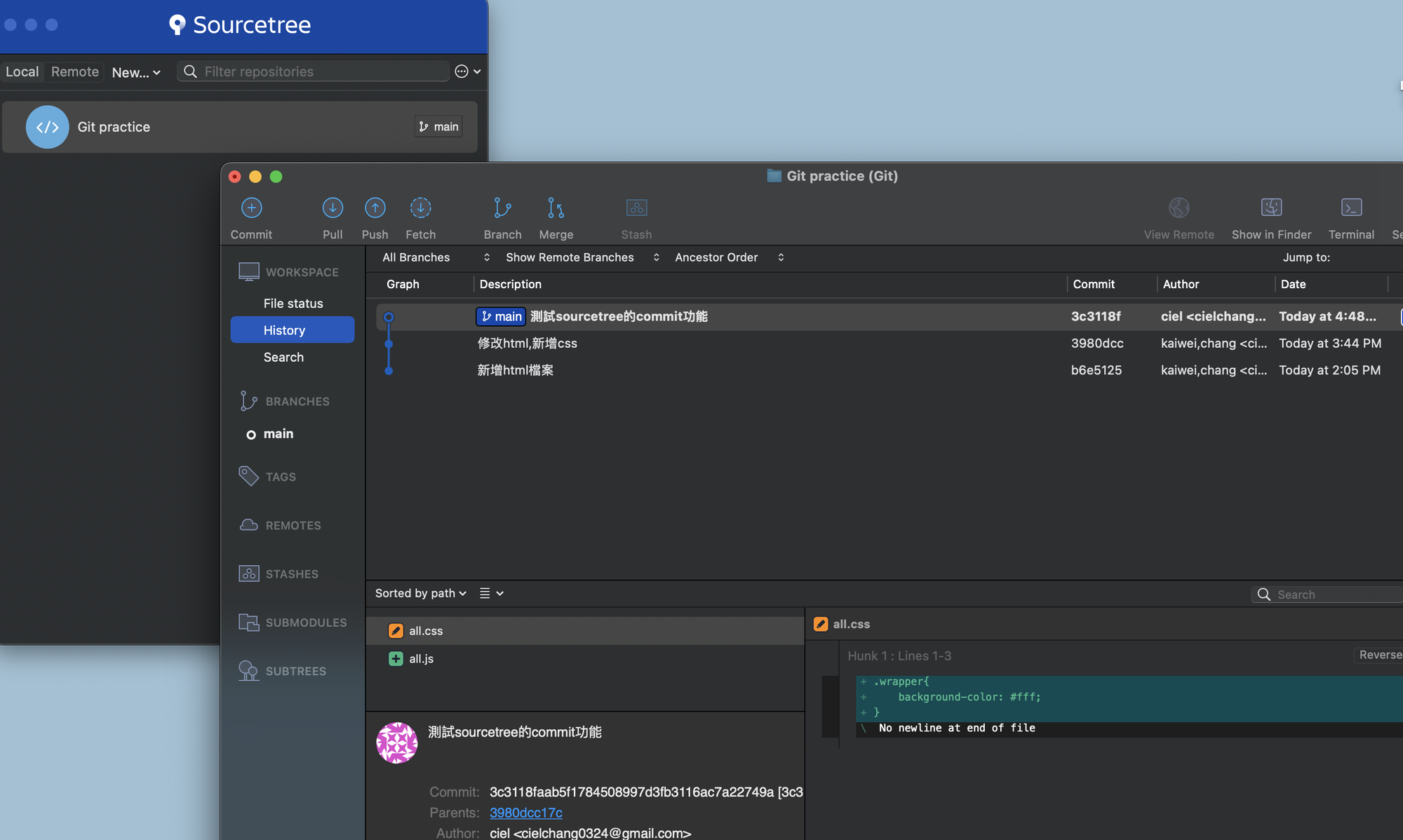1403x840 pixels.
Task: Open the 3980dcc17c parent commit link
Action: [x=525, y=812]
